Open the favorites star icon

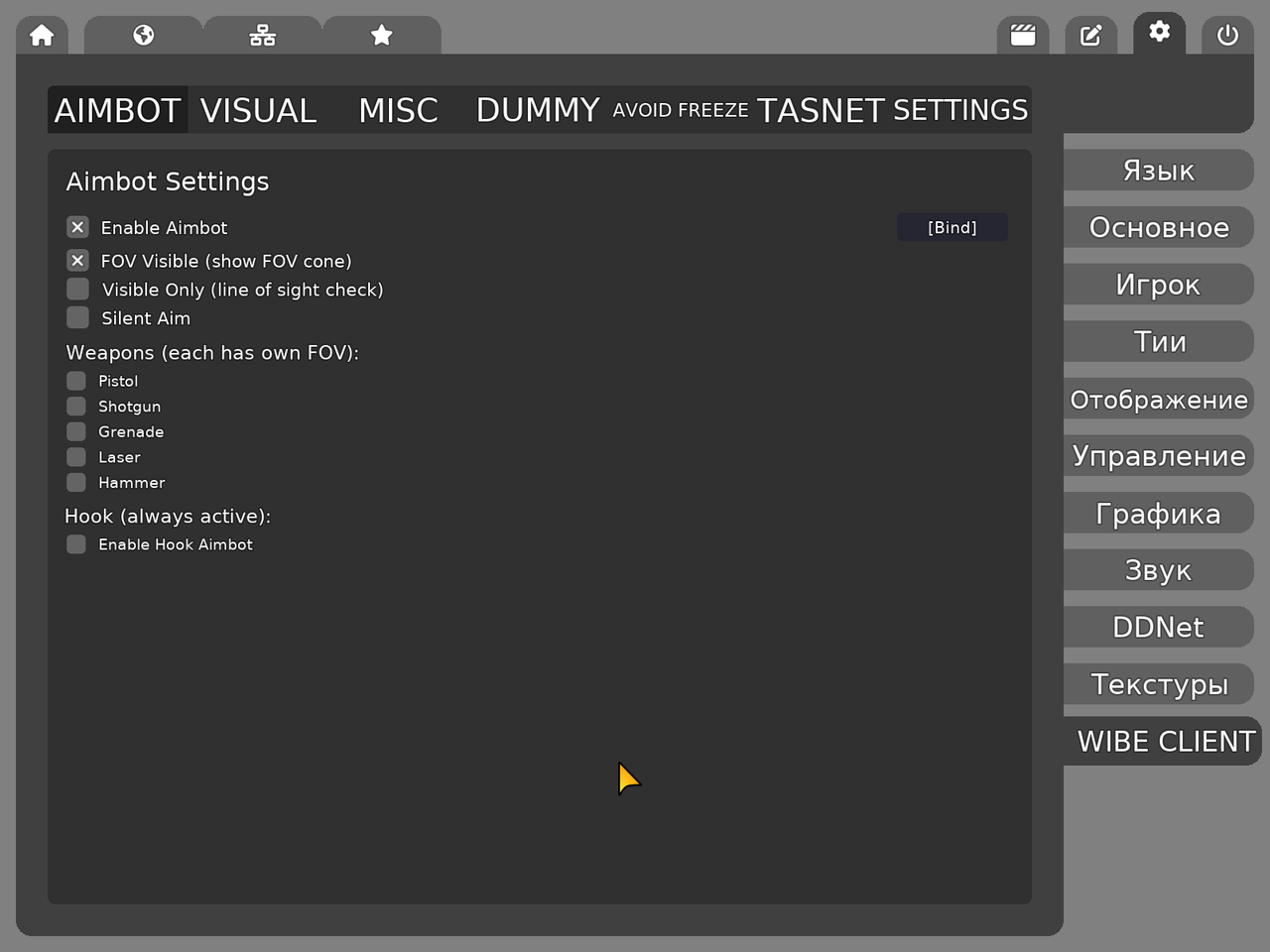tap(382, 36)
